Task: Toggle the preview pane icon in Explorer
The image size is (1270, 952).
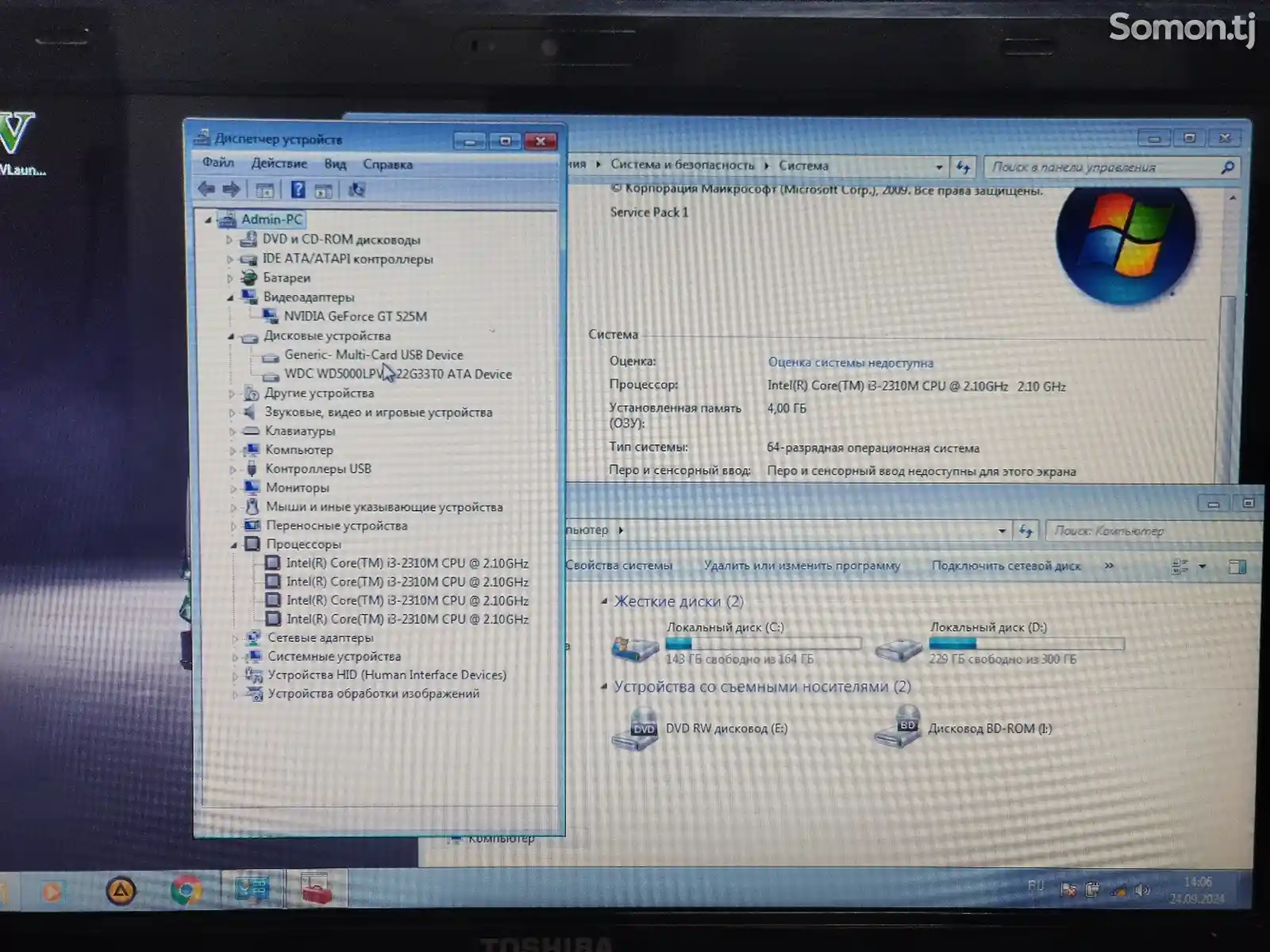Action: click(1237, 566)
